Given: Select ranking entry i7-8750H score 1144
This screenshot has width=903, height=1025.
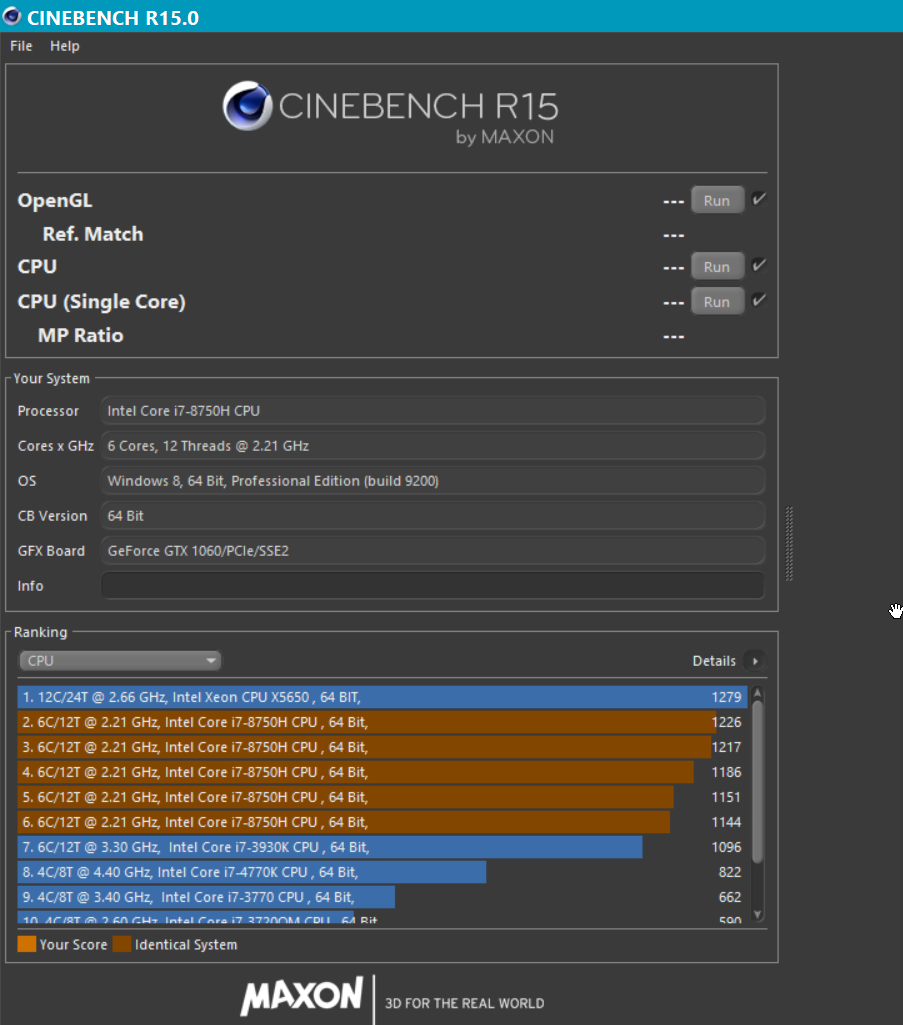Looking at the screenshot, I should [x=383, y=822].
